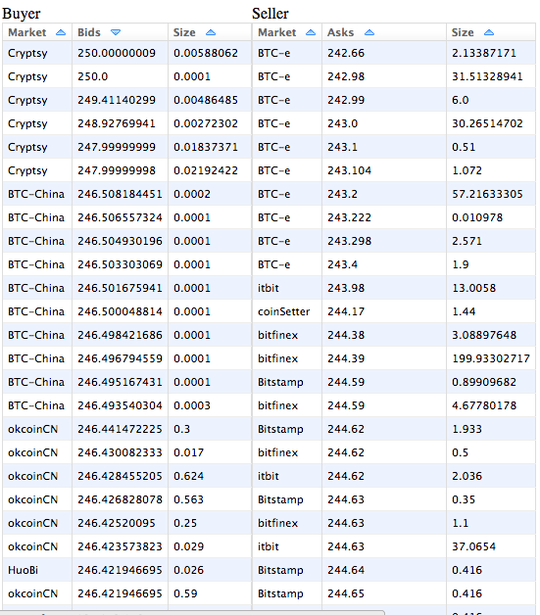Click the BTC-China bid 246.508184451 cell

pyautogui.click(x=120, y=194)
